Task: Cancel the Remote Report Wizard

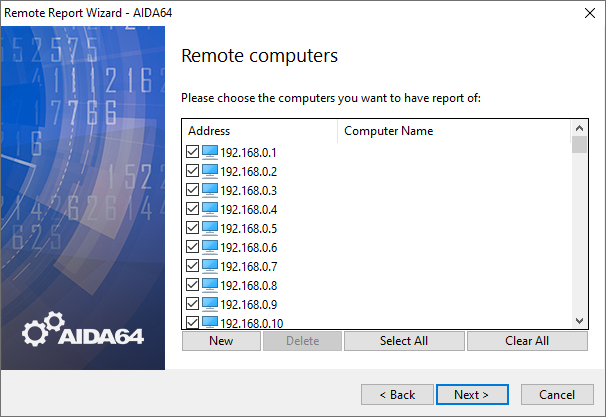Action: click(x=557, y=395)
